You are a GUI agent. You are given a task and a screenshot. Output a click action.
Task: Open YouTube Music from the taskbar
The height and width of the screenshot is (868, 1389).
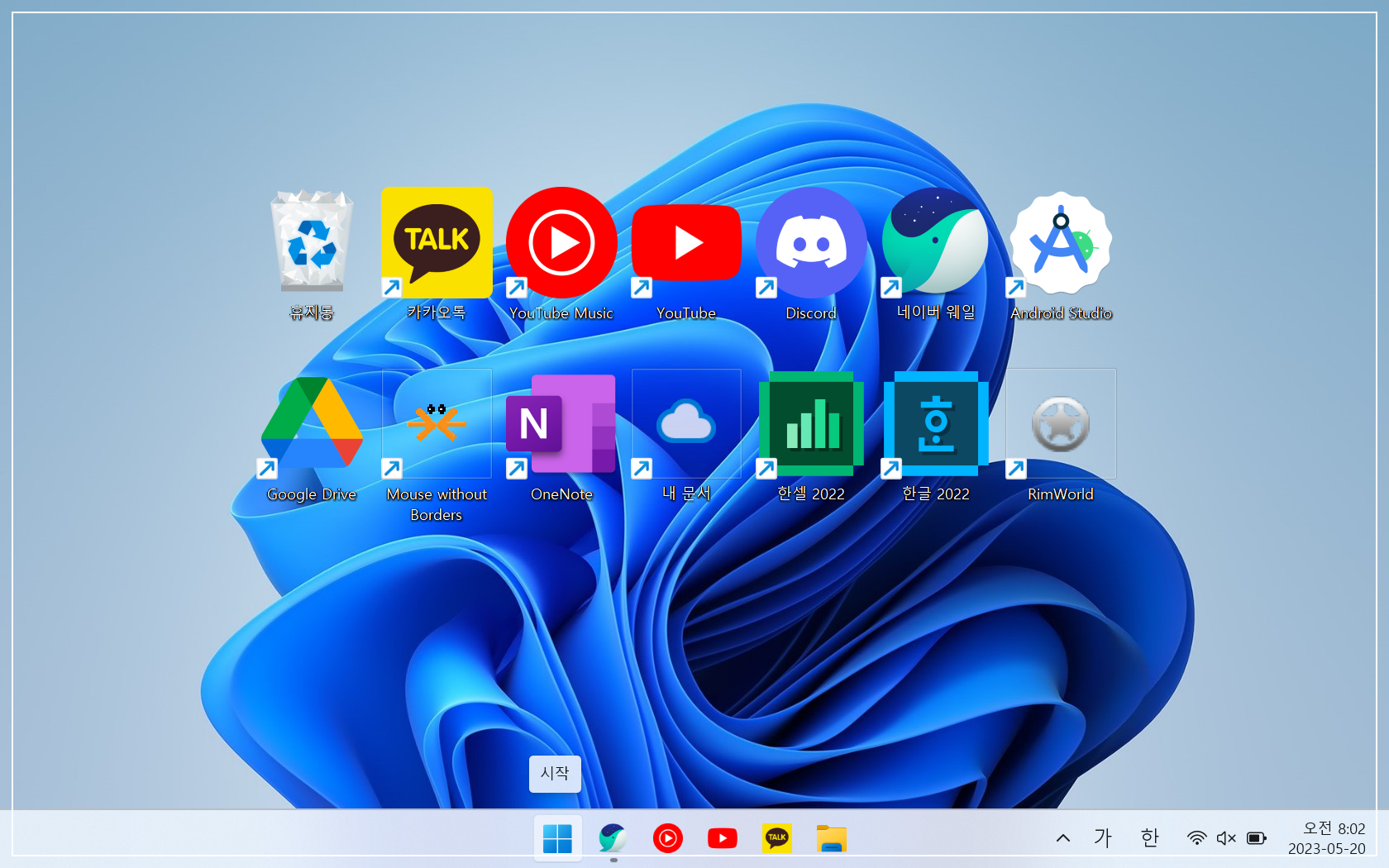pyautogui.click(x=668, y=838)
